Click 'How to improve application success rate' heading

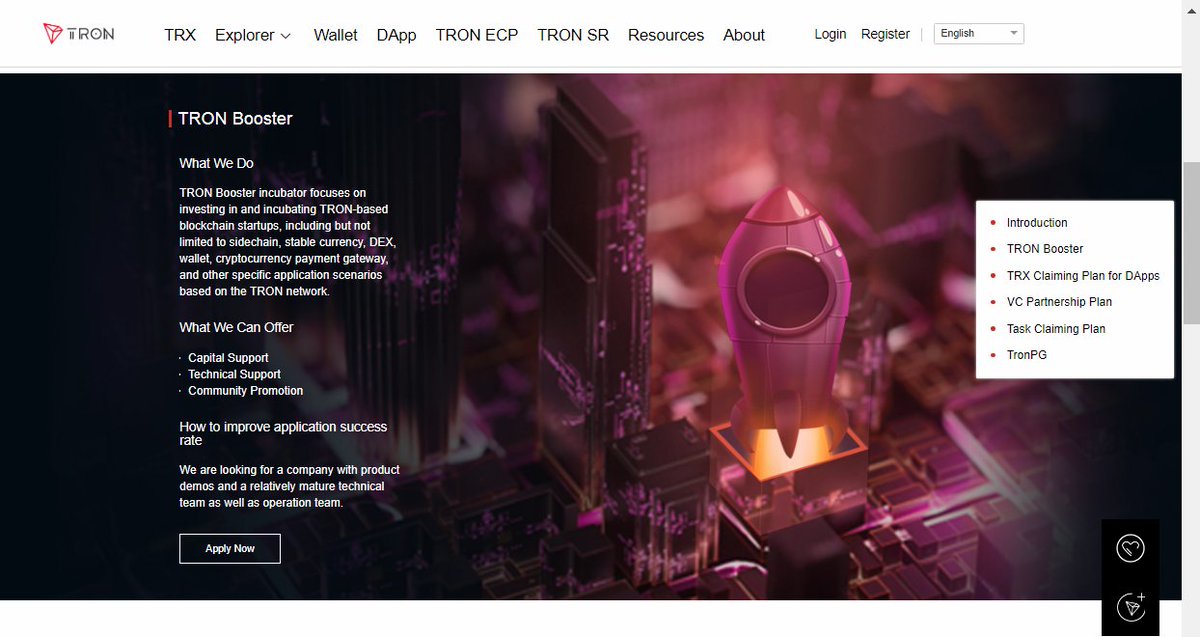(x=283, y=433)
